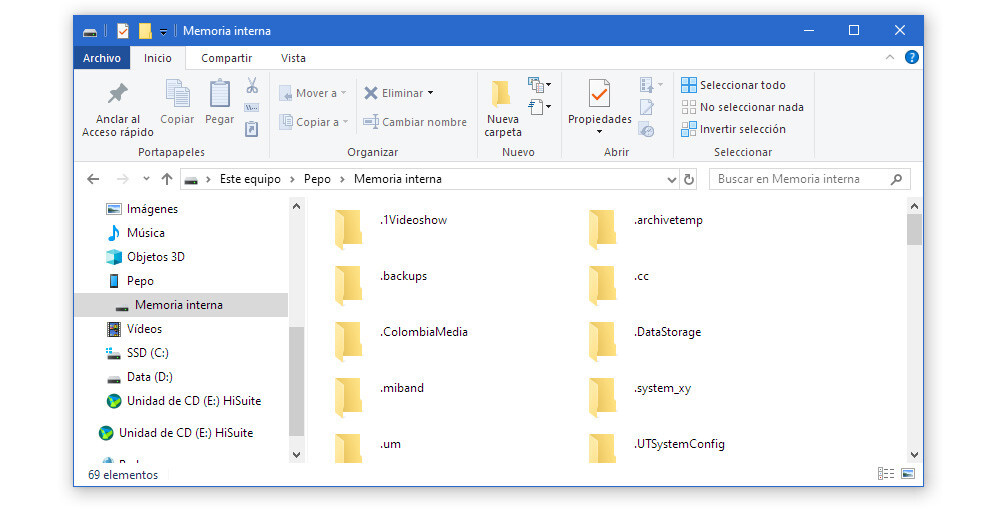Click Cambiar nombre button

pyautogui.click(x=414, y=122)
